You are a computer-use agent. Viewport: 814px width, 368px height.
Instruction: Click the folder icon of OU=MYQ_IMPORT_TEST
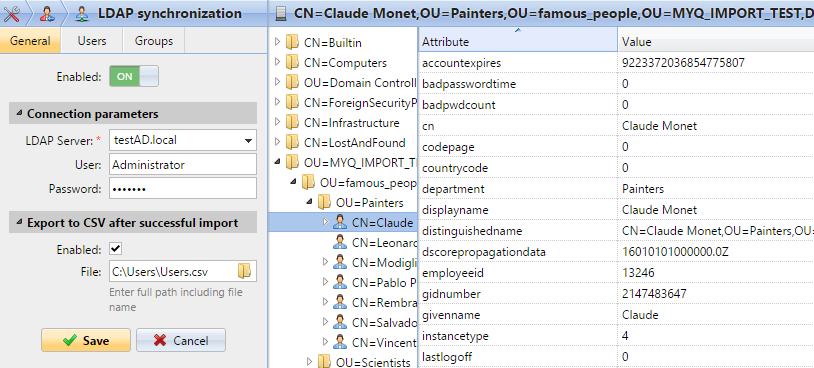(x=293, y=162)
